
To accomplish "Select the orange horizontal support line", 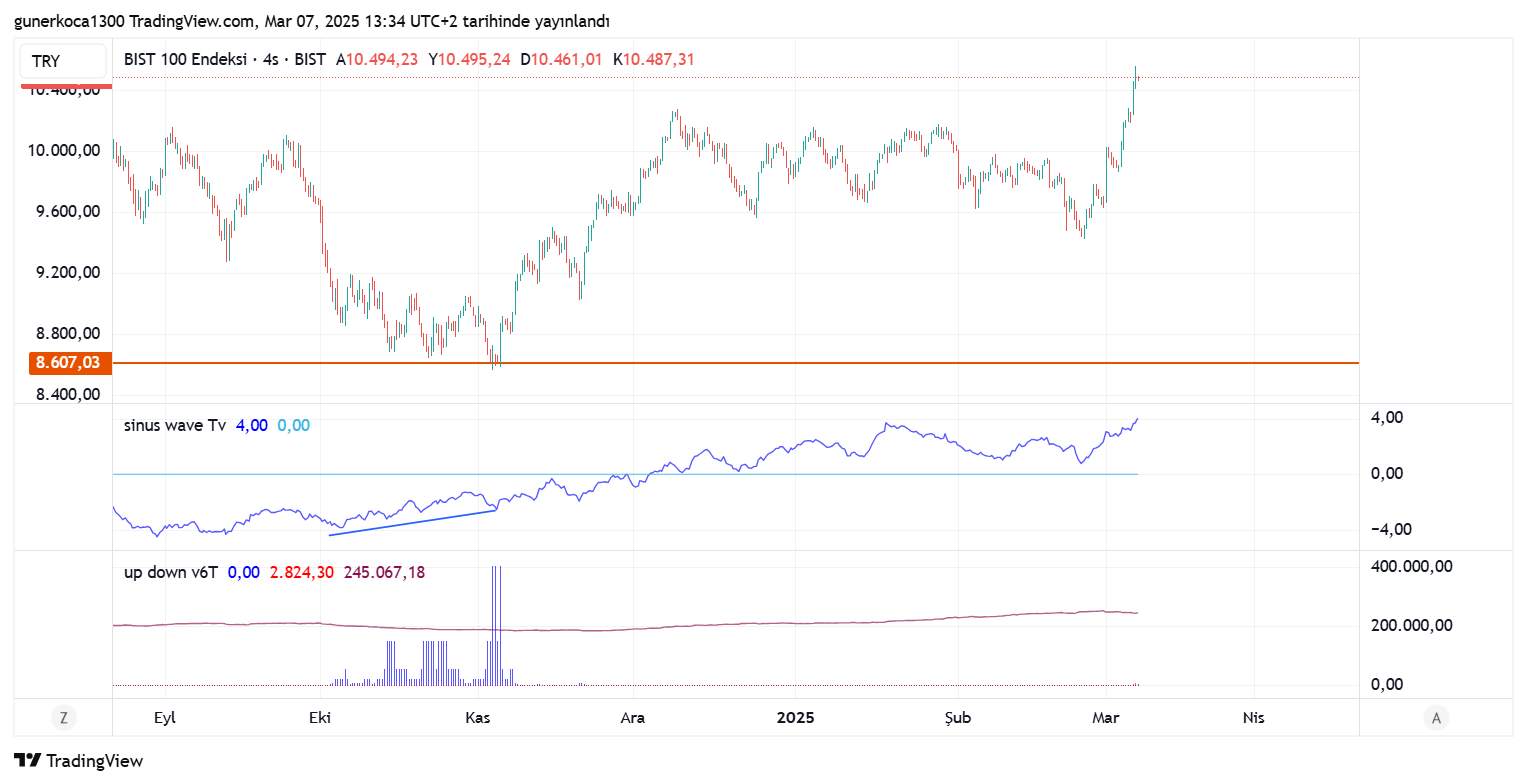I will (x=800, y=363).
